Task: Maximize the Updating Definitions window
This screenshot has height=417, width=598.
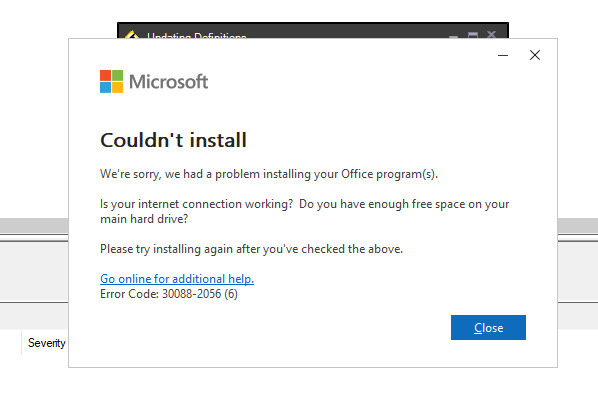Action: pos(473,35)
